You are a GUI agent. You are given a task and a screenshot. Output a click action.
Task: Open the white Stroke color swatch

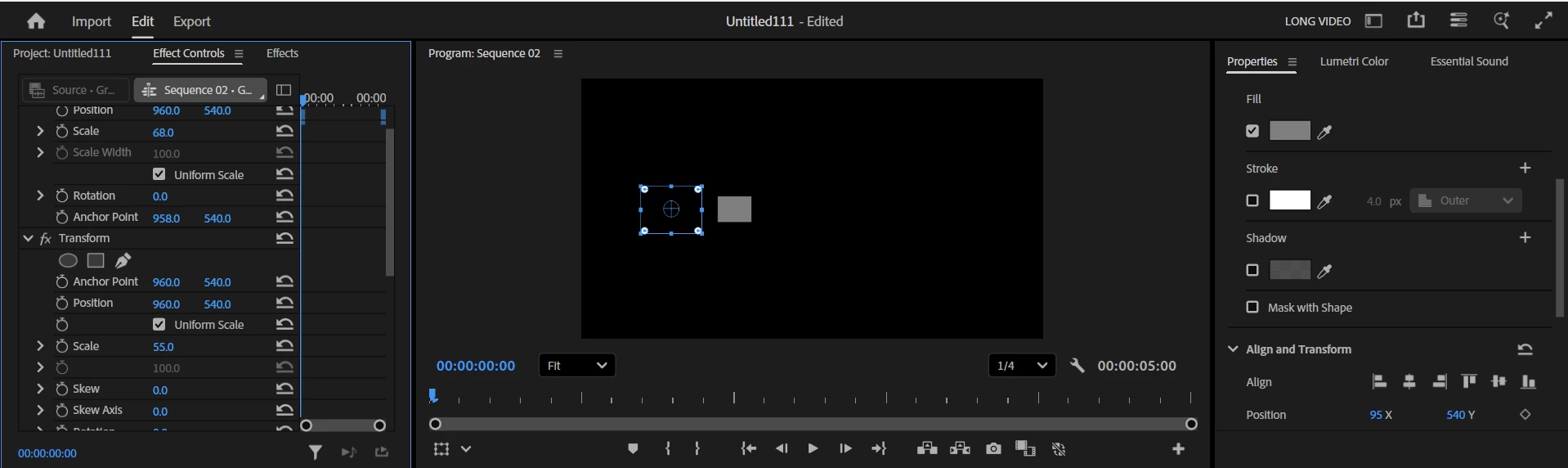1290,200
